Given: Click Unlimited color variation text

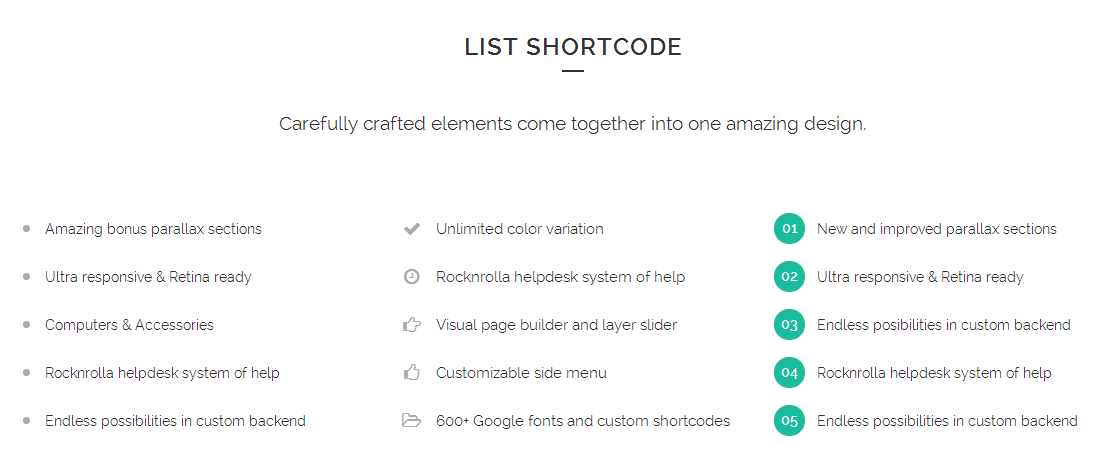Looking at the screenshot, I should point(519,229).
